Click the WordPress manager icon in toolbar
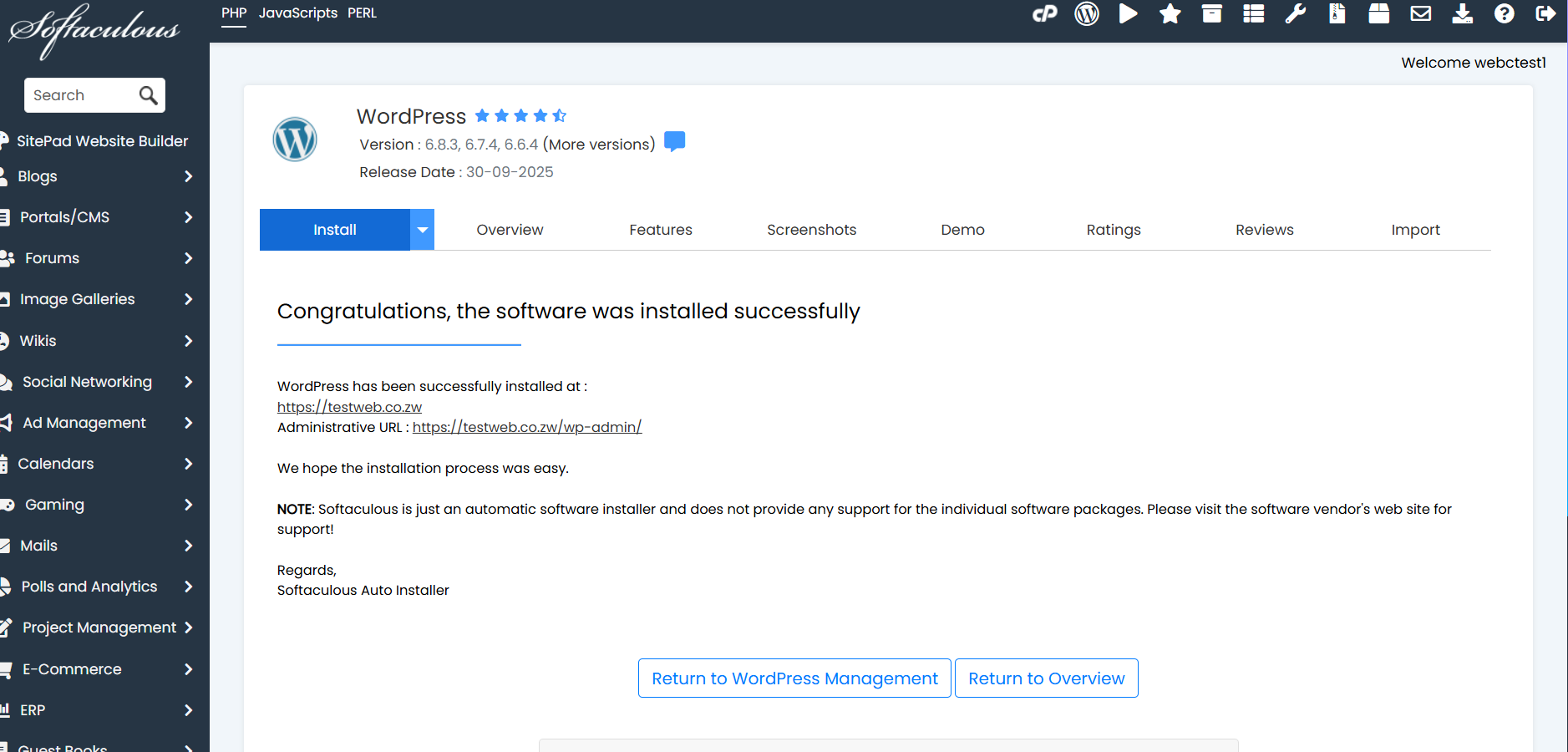Image resolution: width=1568 pixels, height=752 pixels. coord(1087,13)
